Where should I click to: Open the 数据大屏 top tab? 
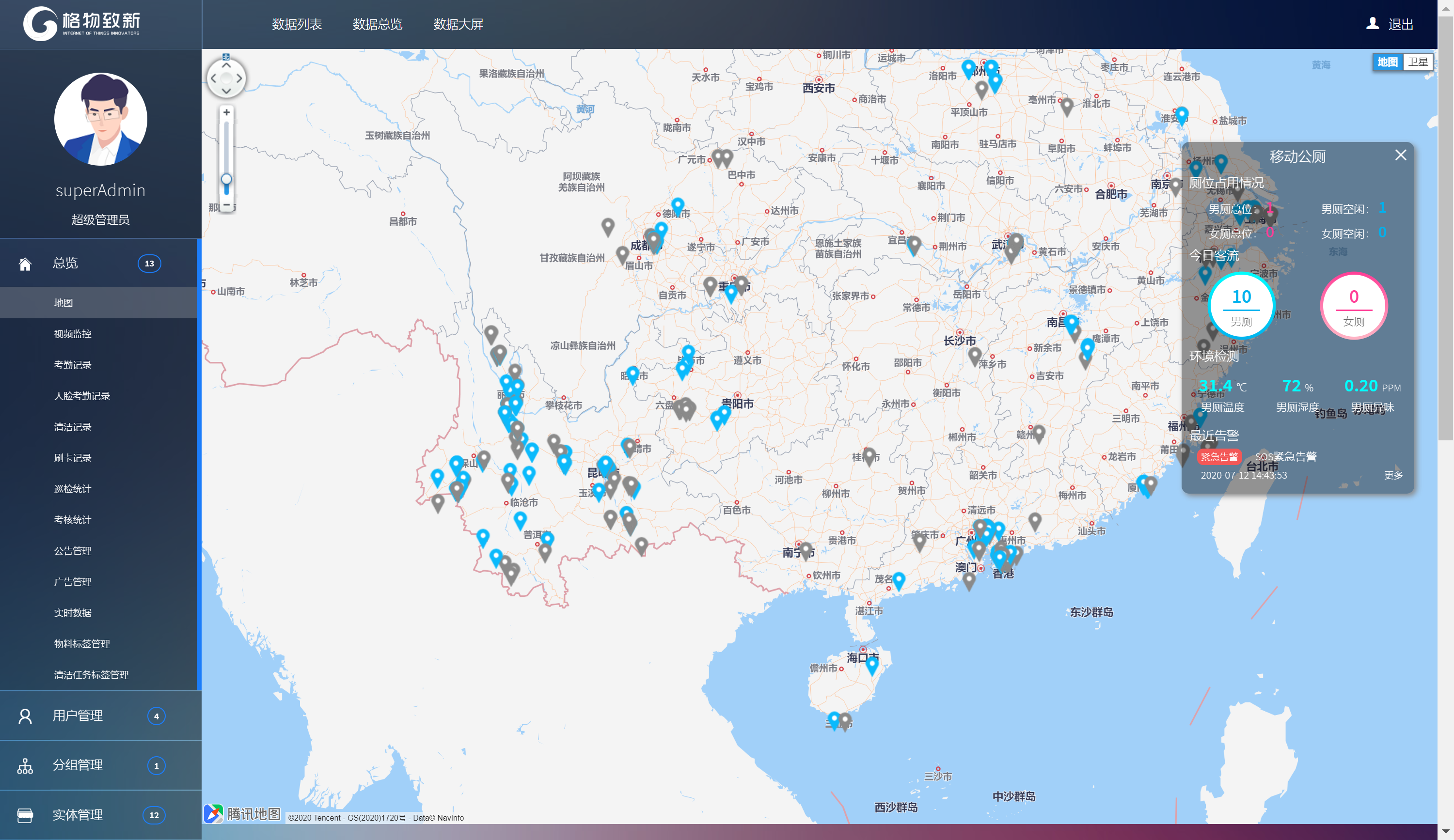tap(458, 24)
